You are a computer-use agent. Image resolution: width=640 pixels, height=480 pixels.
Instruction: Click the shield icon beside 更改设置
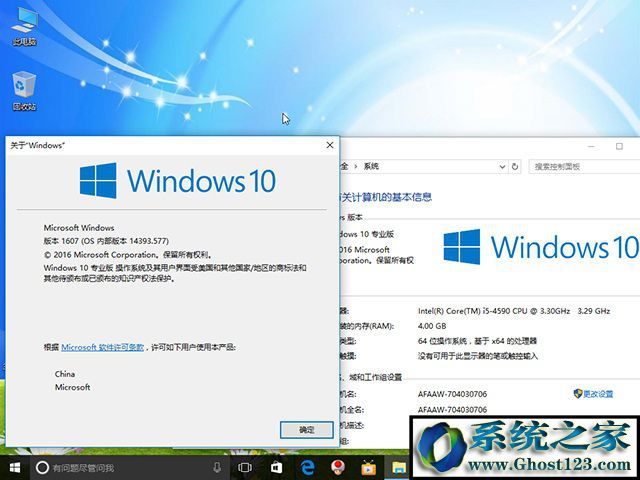point(578,394)
